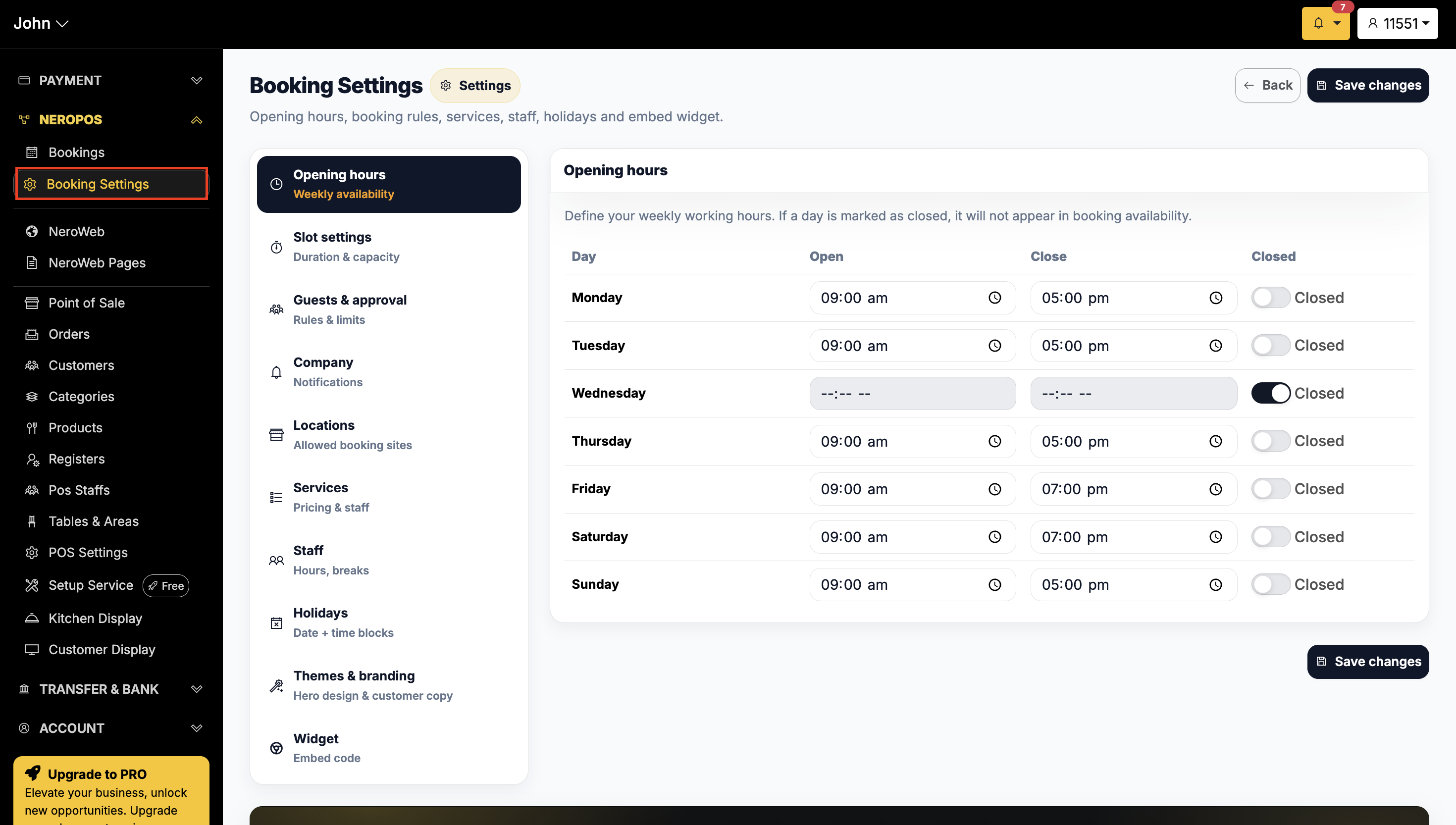Click the notification bell icon
The image size is (1456, 825).
(1318, 23)
